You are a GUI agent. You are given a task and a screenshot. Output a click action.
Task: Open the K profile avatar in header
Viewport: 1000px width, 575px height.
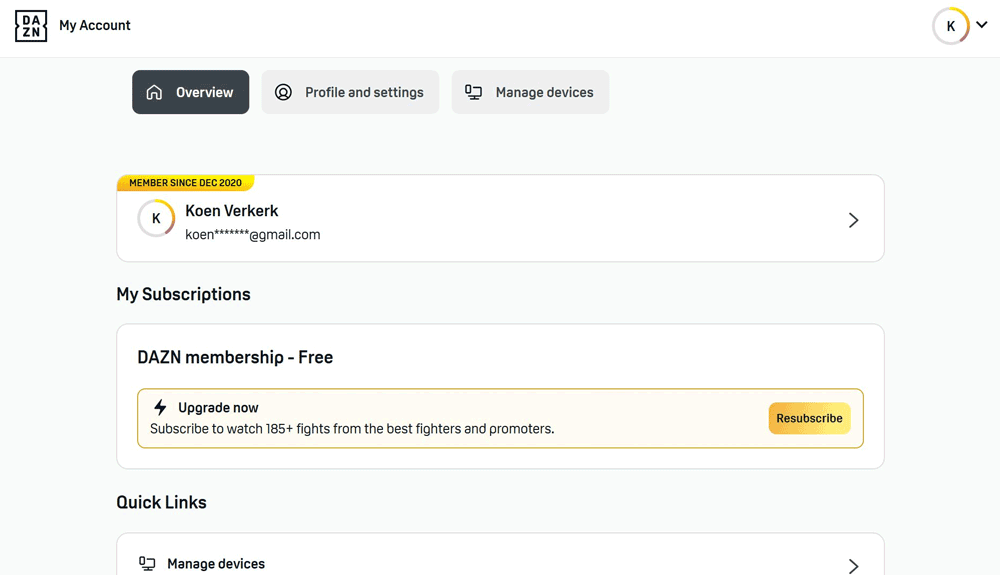point(950,26)
